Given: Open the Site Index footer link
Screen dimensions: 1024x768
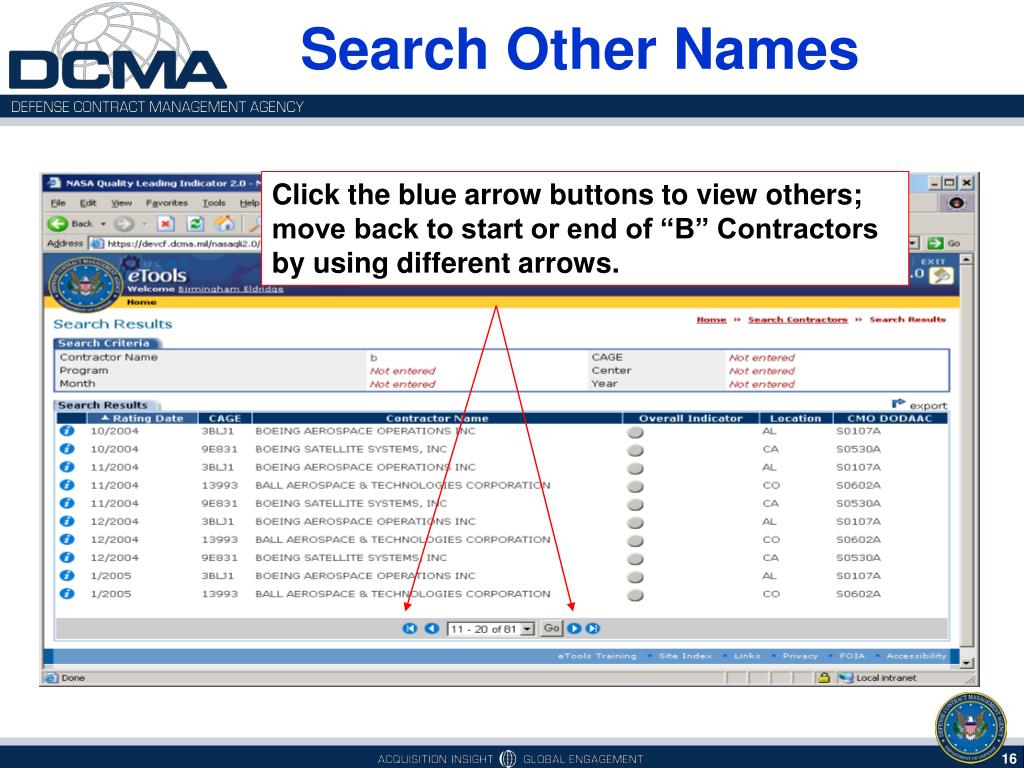Looking at the screenshot, I should (x=685, y=656).
